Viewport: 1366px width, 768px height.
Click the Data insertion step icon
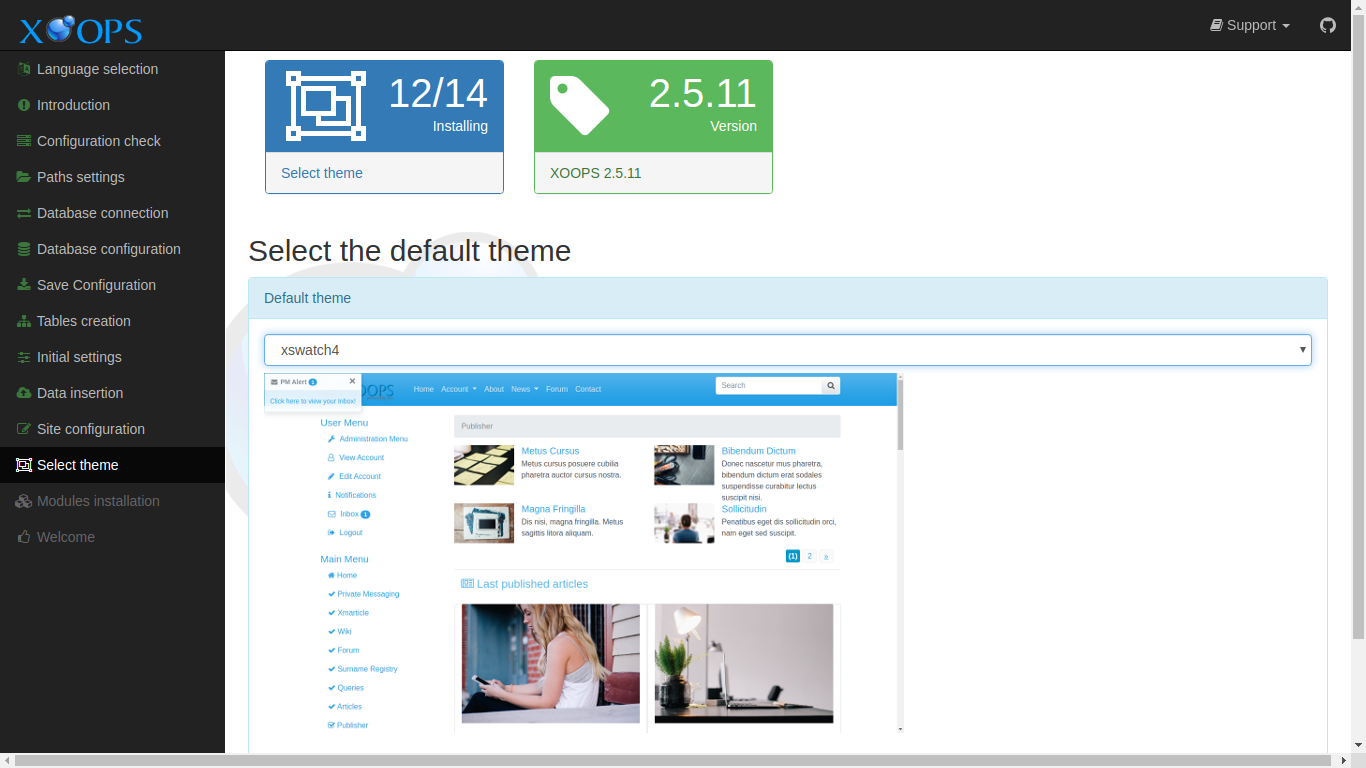pyautogui.click(x=21, y=393)
